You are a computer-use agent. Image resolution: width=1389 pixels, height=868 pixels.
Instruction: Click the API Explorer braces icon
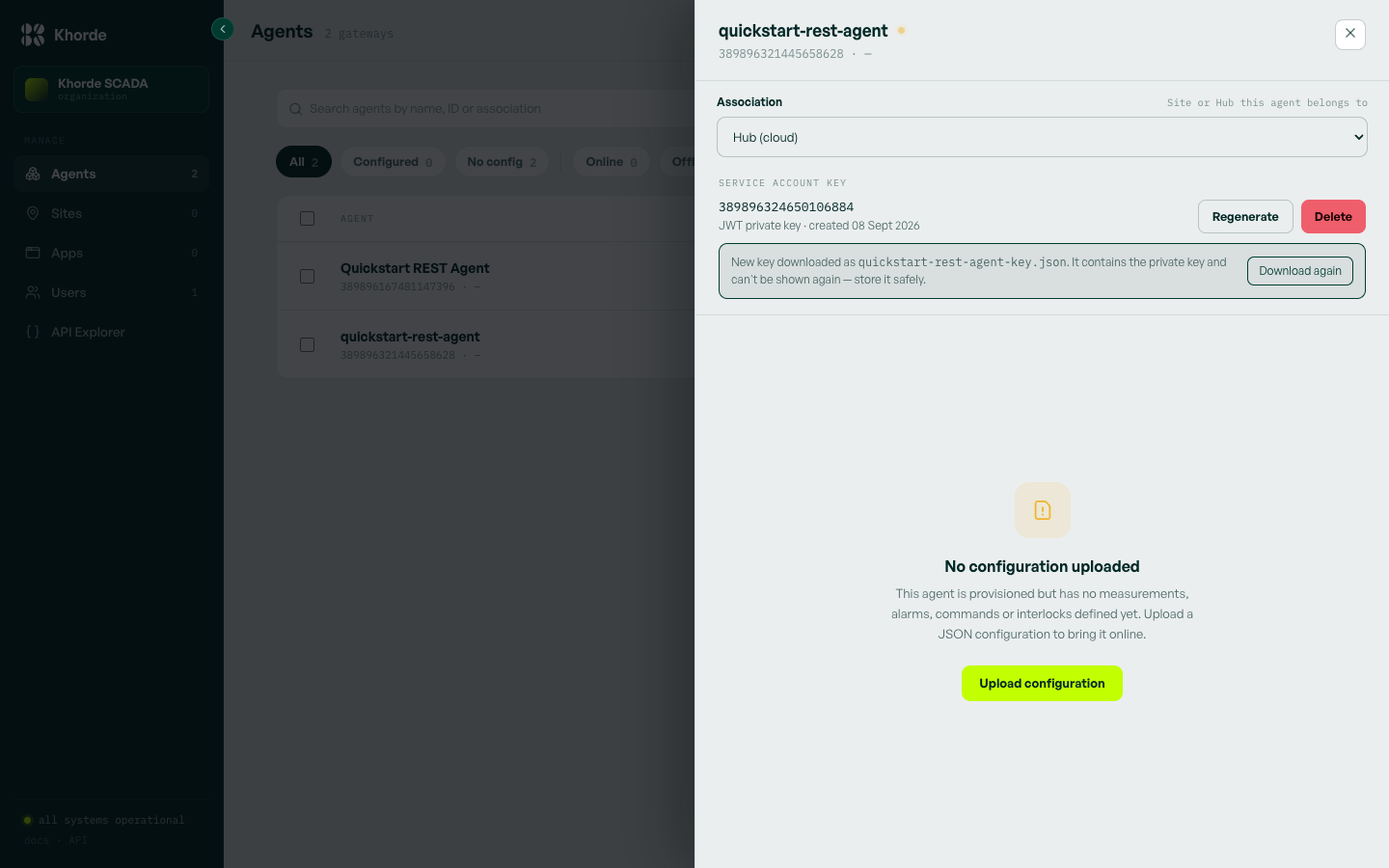pyautogui.click(x=33, y=332)
